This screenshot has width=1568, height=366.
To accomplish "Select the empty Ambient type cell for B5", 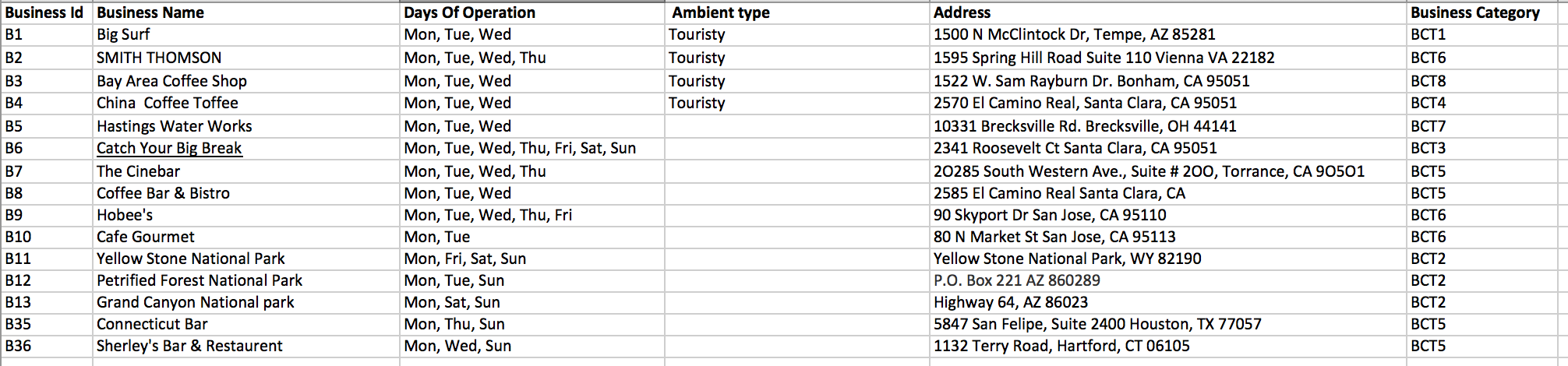I will click(x=797, y=126).
